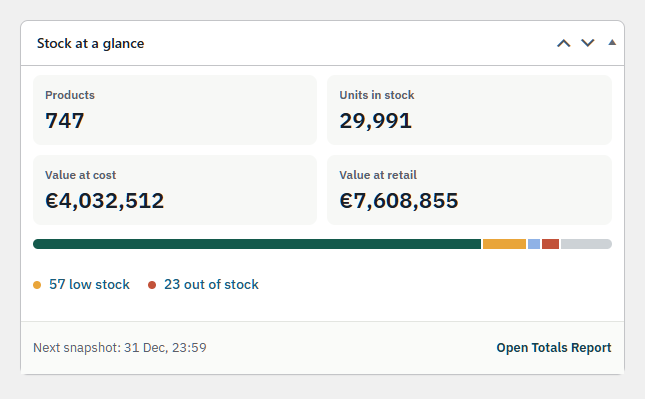
Task: Move the Stock at a glance widget up
Action: (x=564, y=43)
